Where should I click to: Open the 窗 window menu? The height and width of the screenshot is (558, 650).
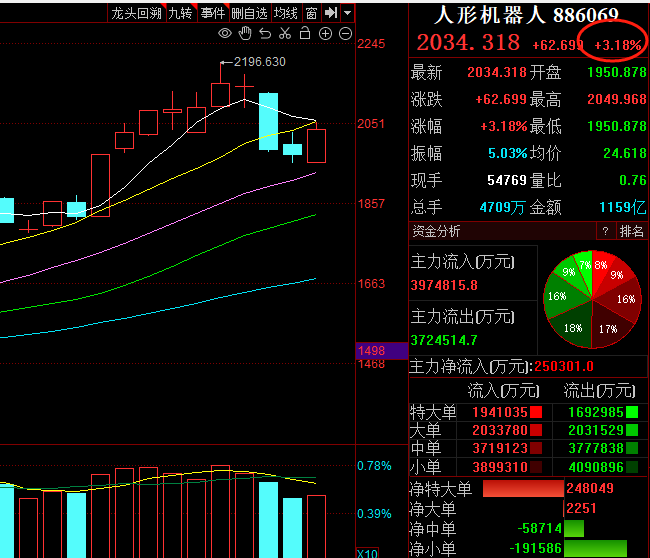311,13
